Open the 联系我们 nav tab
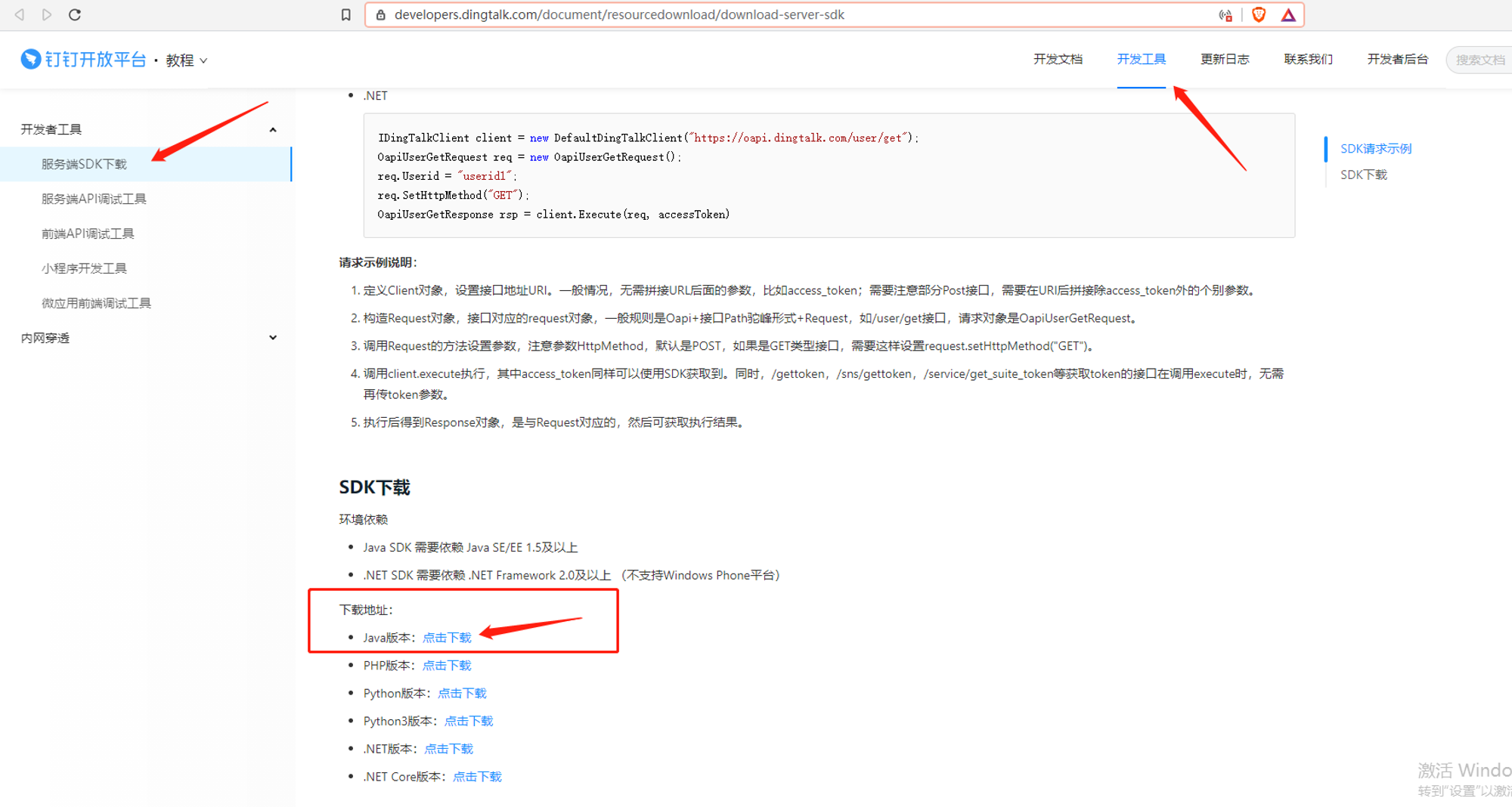Image resolution: width=1512 pixels, height=807 pixels. point(1308,59)
